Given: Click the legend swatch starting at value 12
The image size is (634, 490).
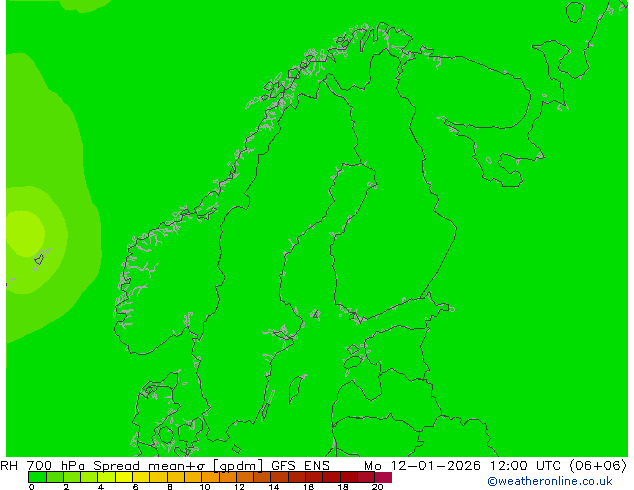Looking at the screenshot, I should 245,477.
